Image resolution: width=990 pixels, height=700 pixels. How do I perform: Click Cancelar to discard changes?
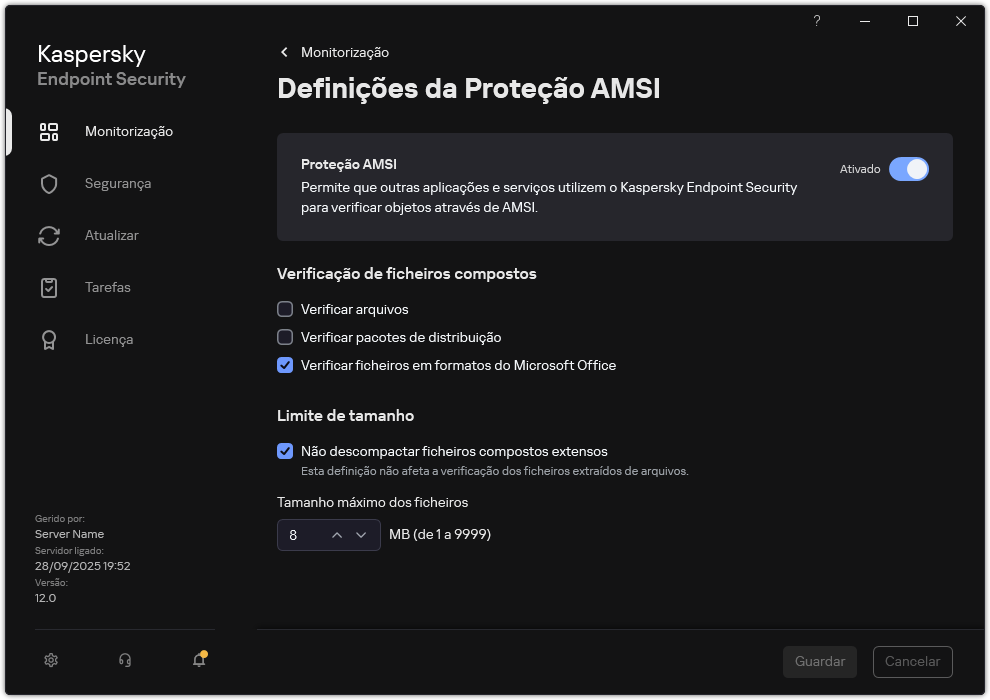click(912, 662)
